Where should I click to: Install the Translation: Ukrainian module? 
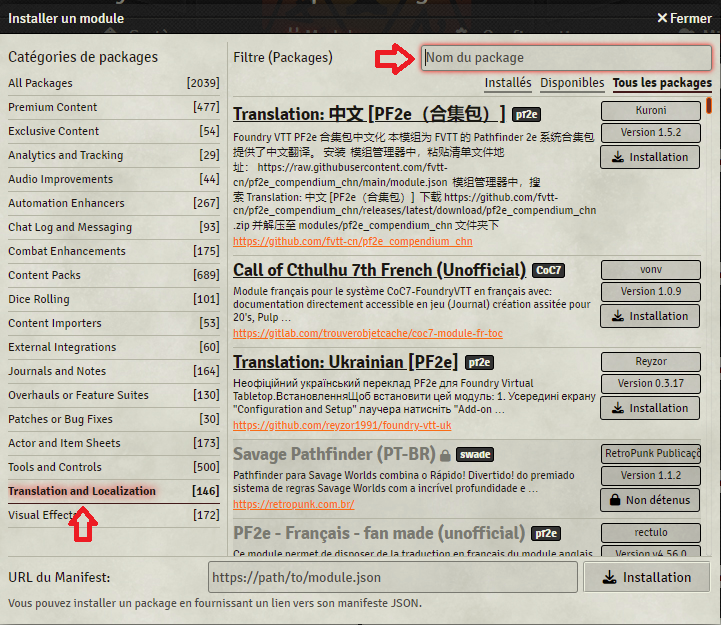tap(650, 408)
